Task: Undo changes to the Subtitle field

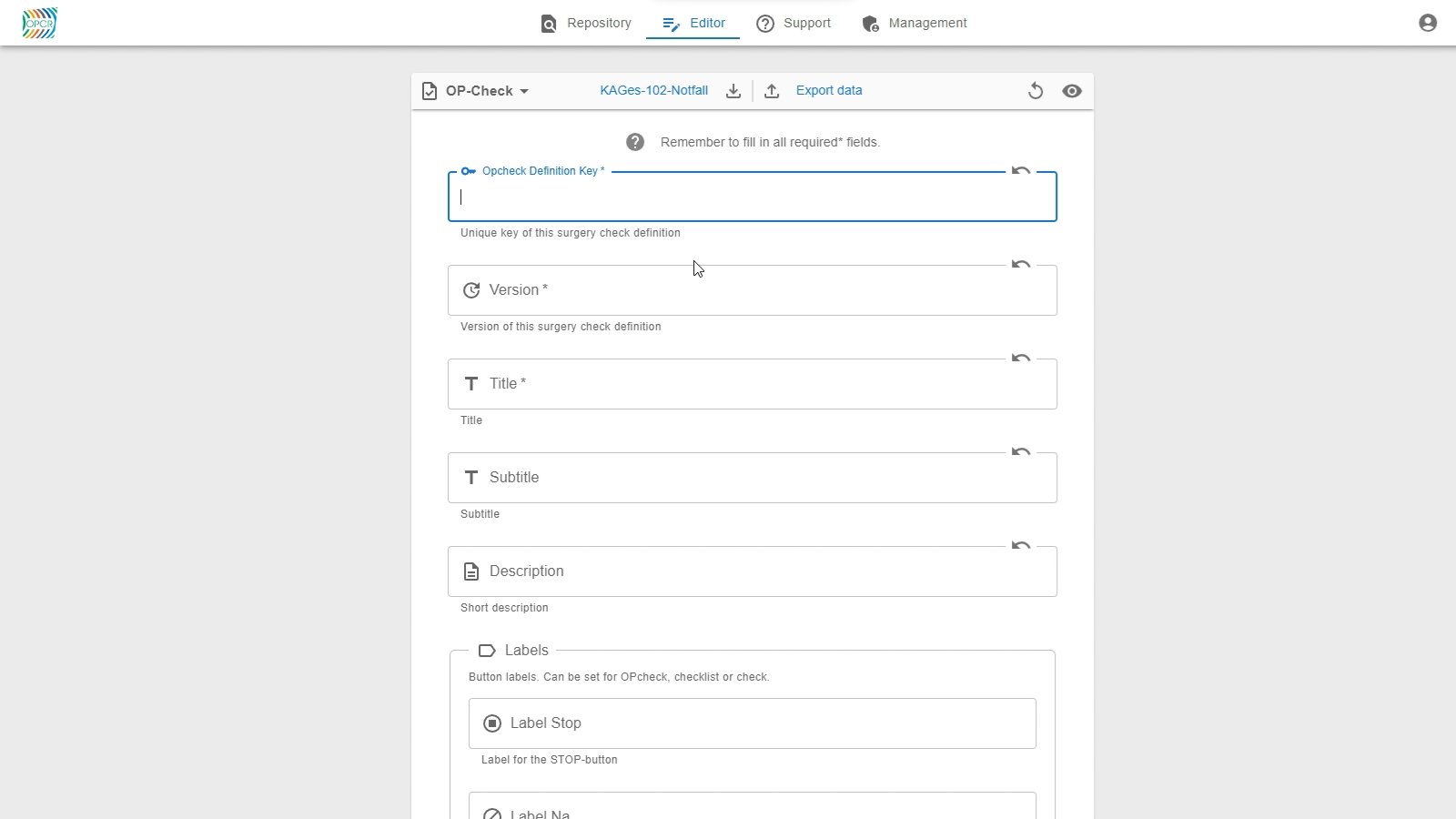Action: pyautogui.click(x=1021, y=452)
